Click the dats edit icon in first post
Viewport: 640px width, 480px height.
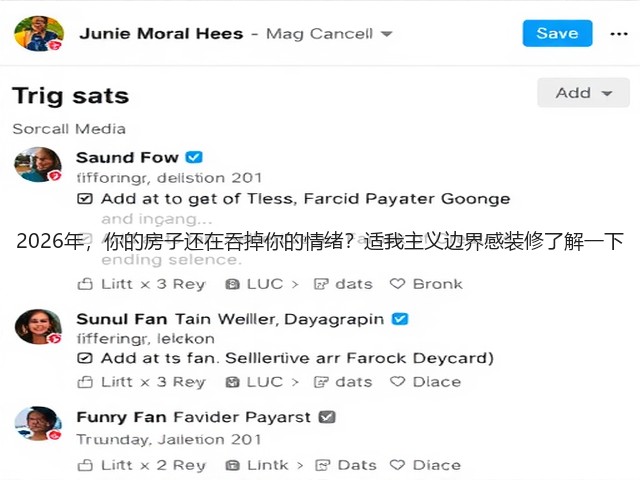pos(321,284)
